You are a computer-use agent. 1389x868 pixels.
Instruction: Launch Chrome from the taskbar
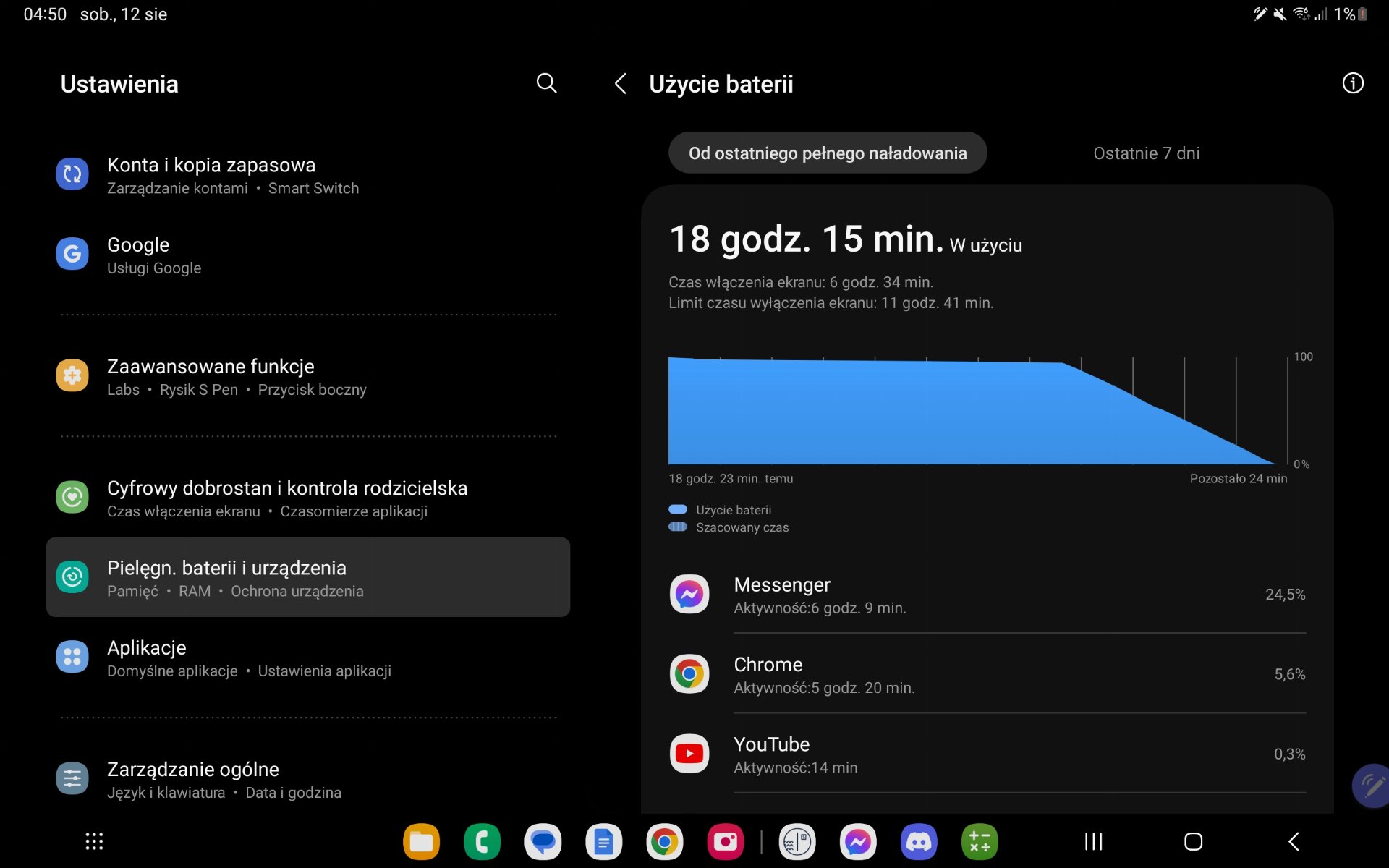(665, 842)
